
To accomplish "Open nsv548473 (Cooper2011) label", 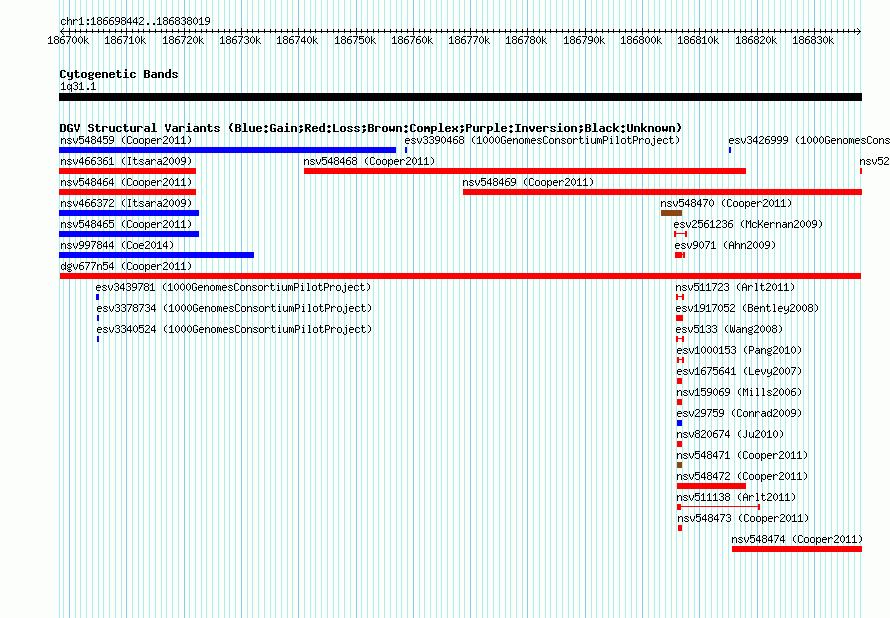I will (743, 518).
